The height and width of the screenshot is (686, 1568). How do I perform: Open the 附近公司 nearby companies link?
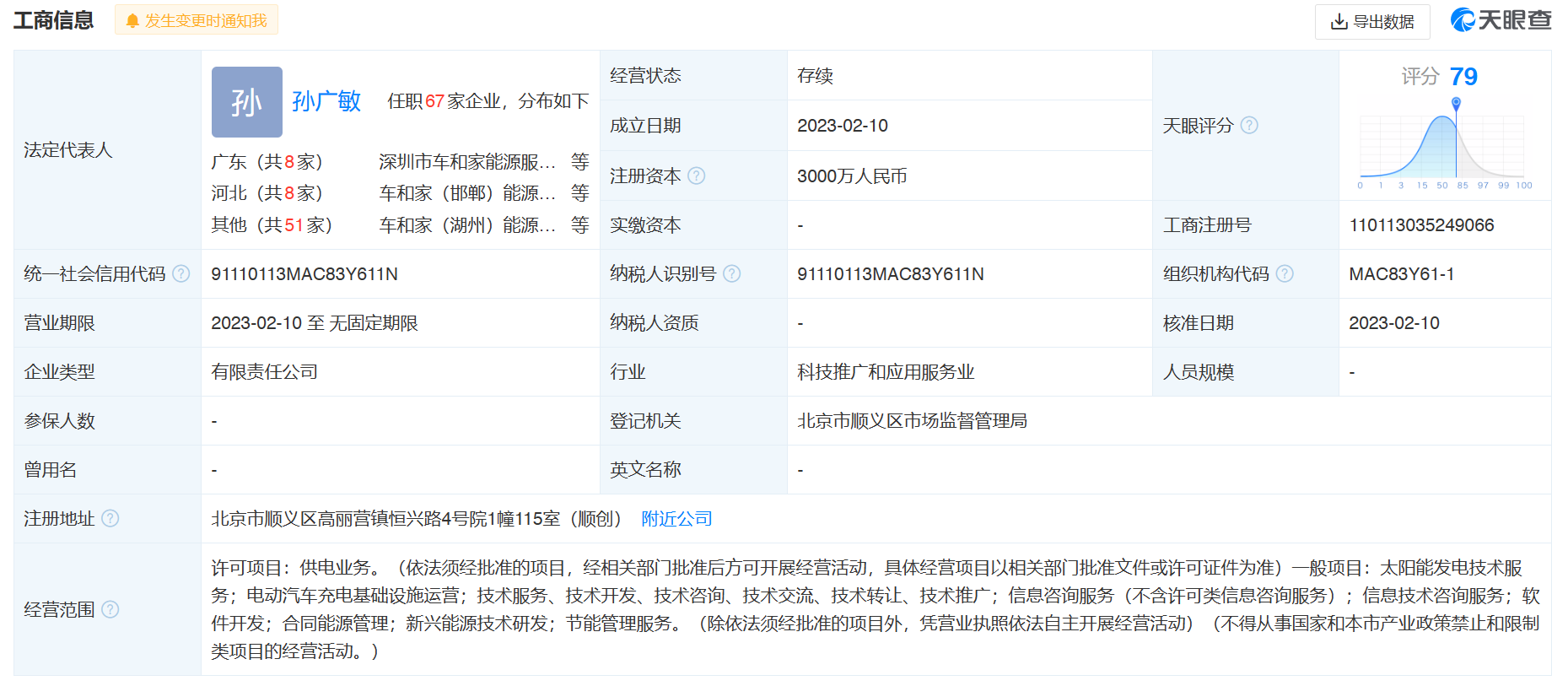pyautogui.click(x=676, y=519)
